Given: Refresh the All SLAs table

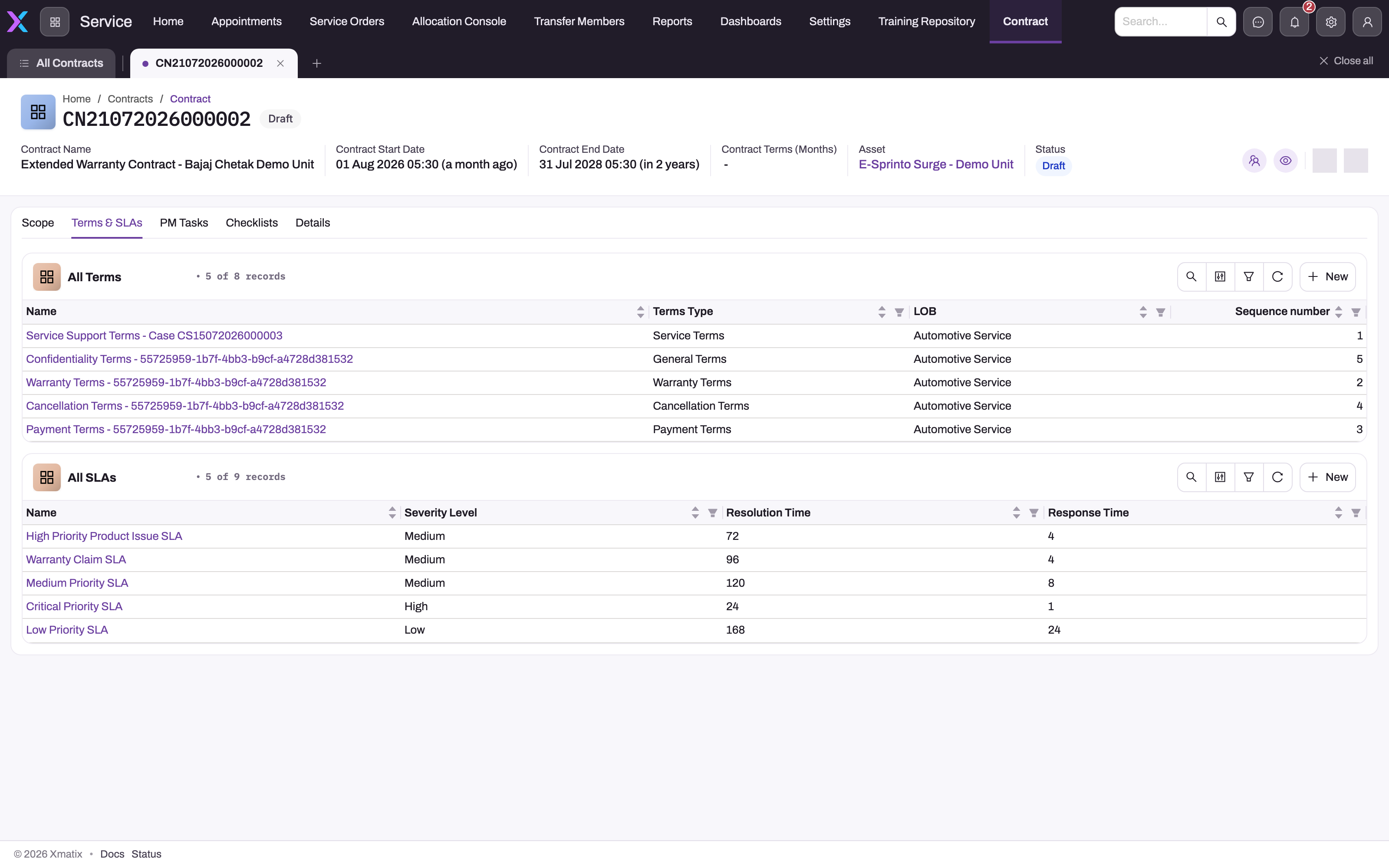Looking at the screenshot, I should (x=1277, y=477).
